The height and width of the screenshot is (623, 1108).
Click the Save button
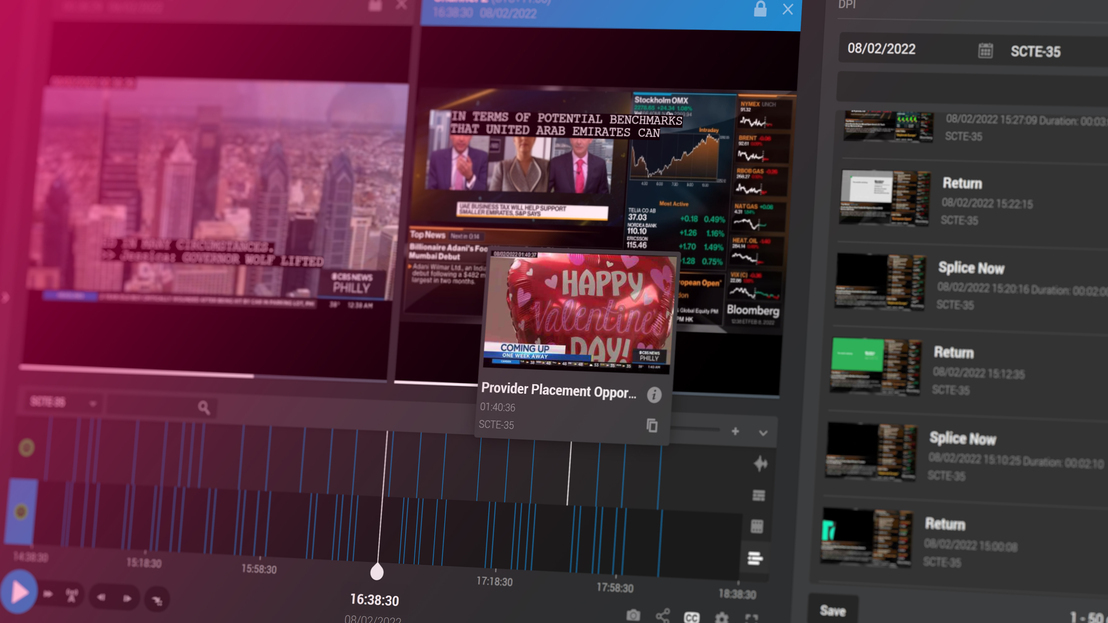point(833,609)
